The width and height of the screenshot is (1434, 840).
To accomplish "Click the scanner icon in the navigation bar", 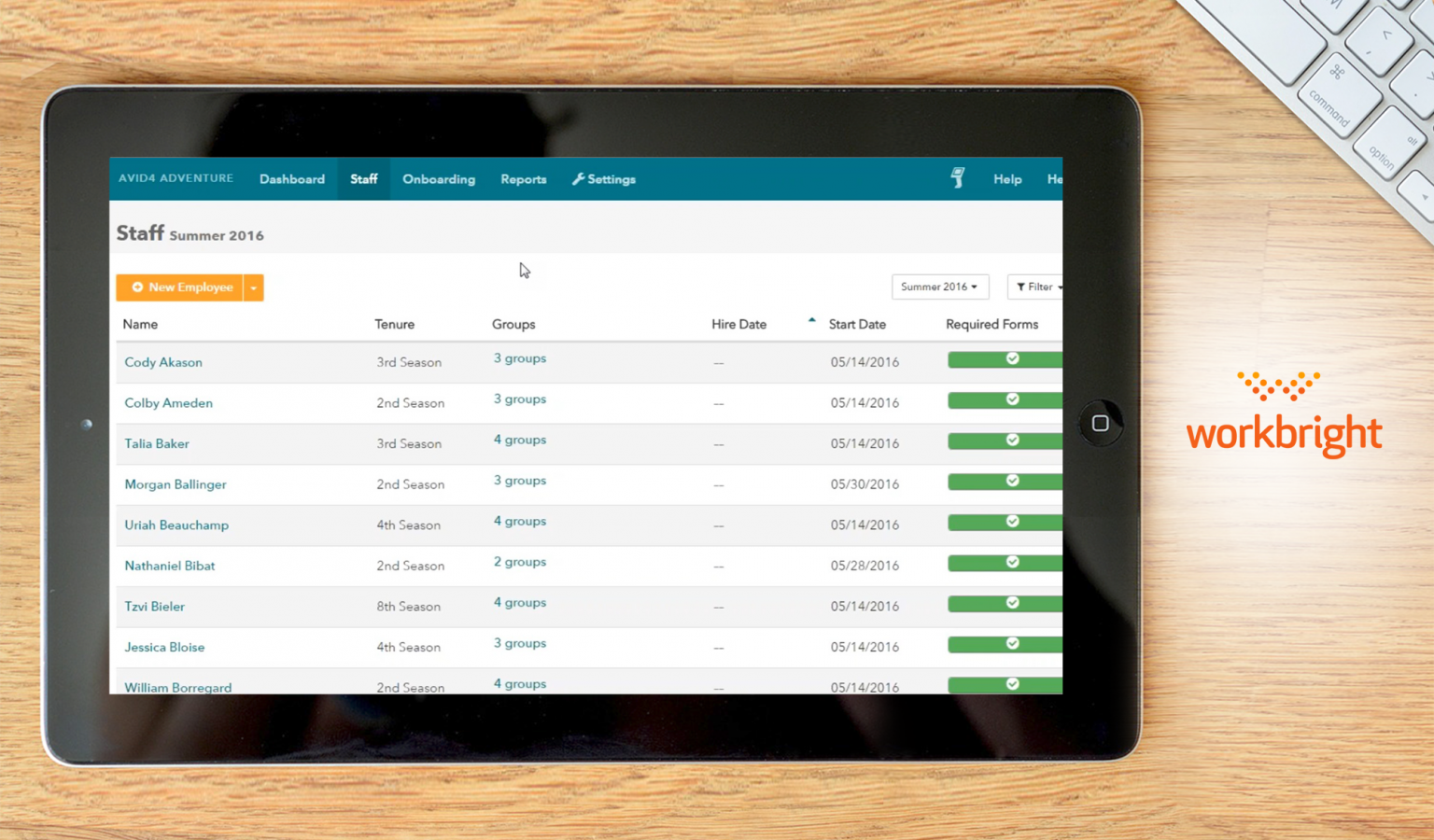I will click(x=957, y=178).
